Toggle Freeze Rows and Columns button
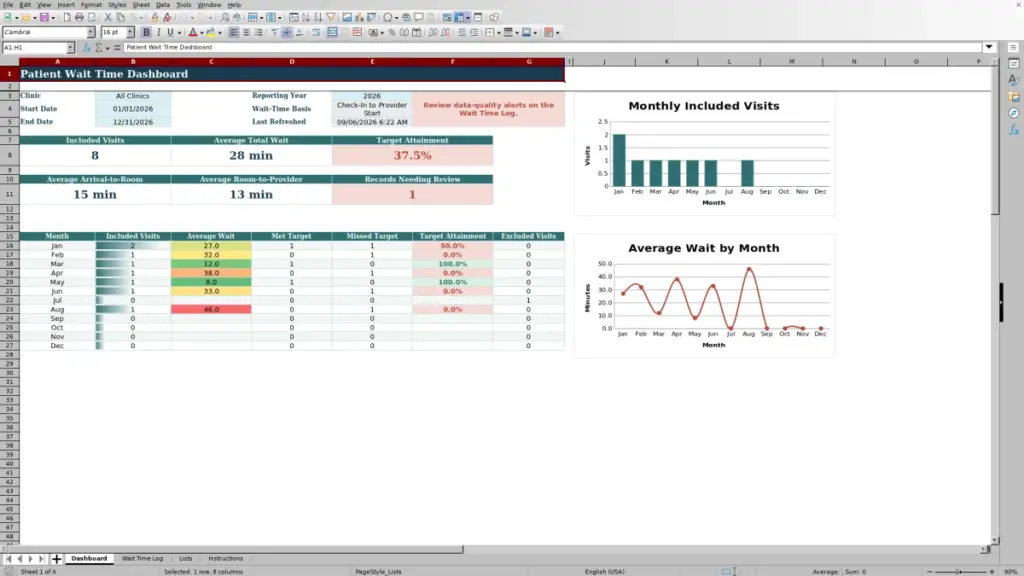 pos(459,17)
